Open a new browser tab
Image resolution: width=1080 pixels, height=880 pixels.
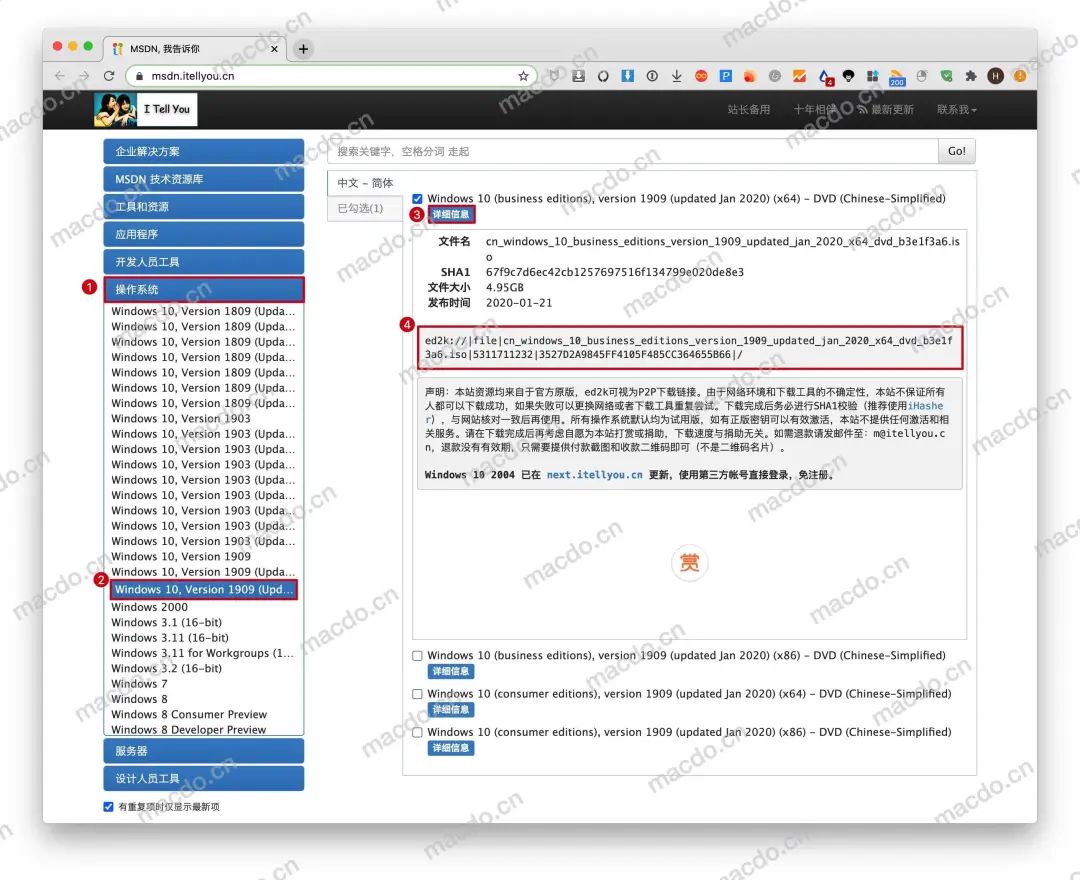(303, 49)
